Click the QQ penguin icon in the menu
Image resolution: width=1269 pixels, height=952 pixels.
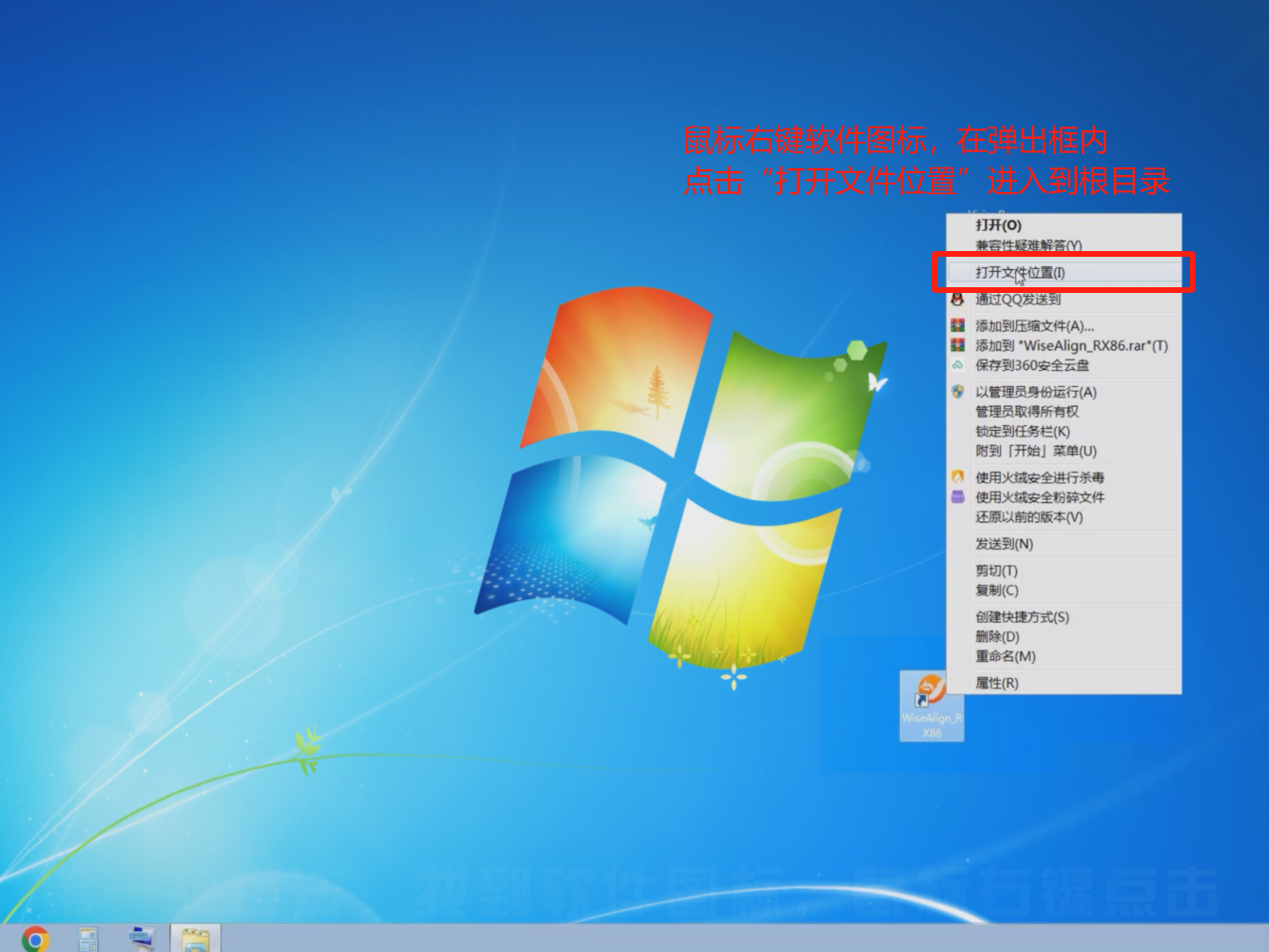958,299
